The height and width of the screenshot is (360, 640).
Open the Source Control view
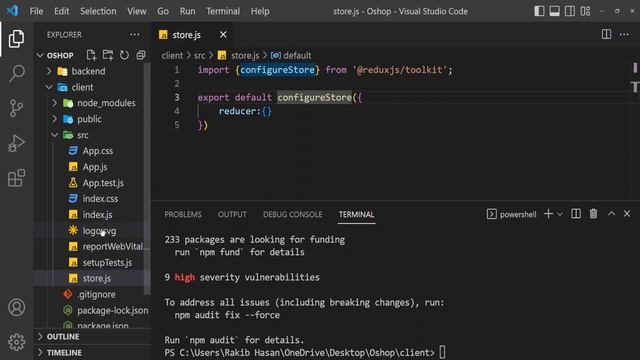(16, 108)
